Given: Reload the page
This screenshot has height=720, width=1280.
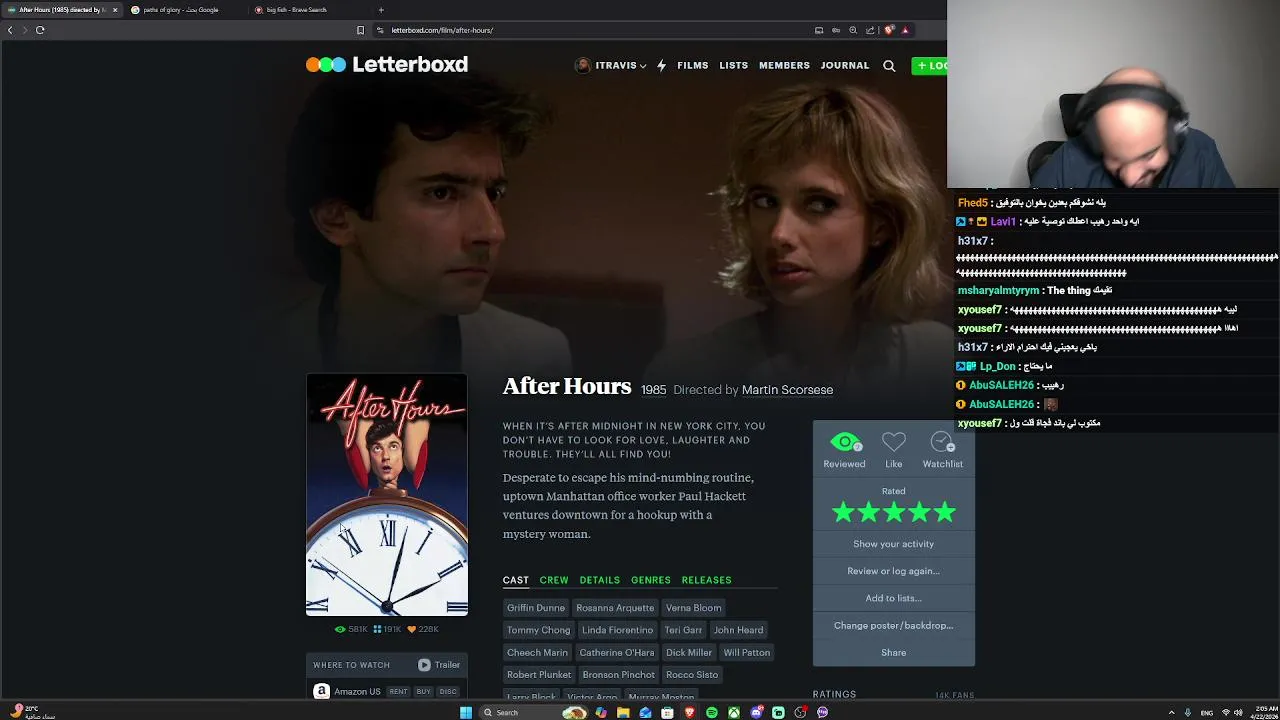Looking at the screenshot, I should 40,30.
